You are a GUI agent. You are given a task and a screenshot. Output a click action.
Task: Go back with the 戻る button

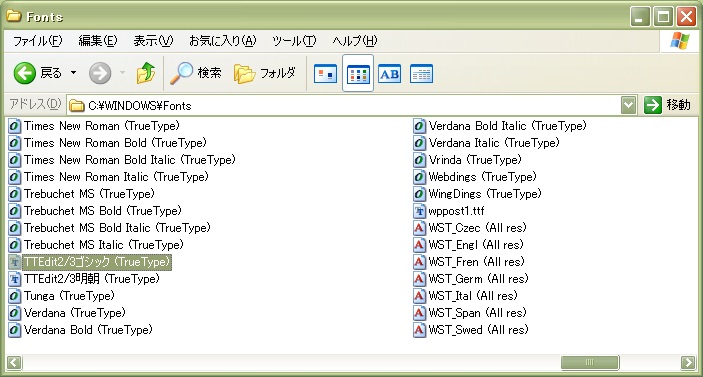click(38, 73)
